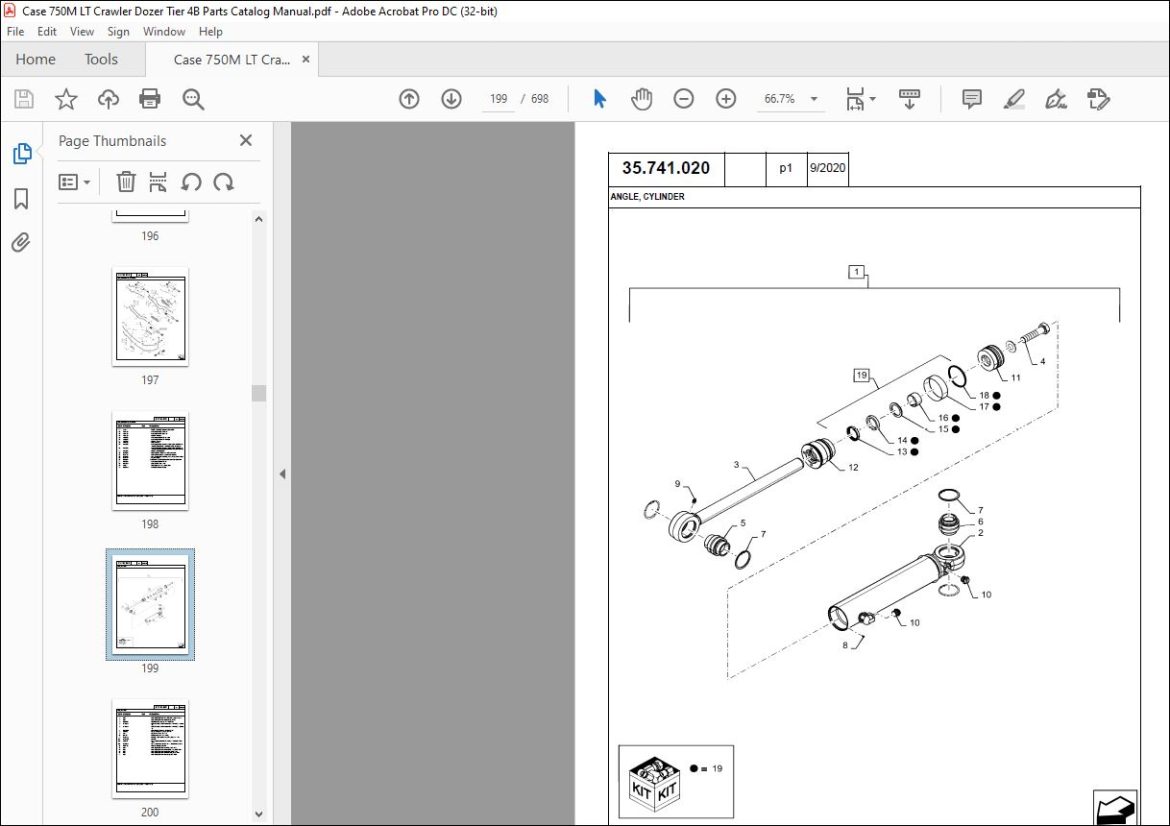Viewport: 1170px width, 826px height.
Task: Rotate page counterclockwise
Action: click(191, 181)
